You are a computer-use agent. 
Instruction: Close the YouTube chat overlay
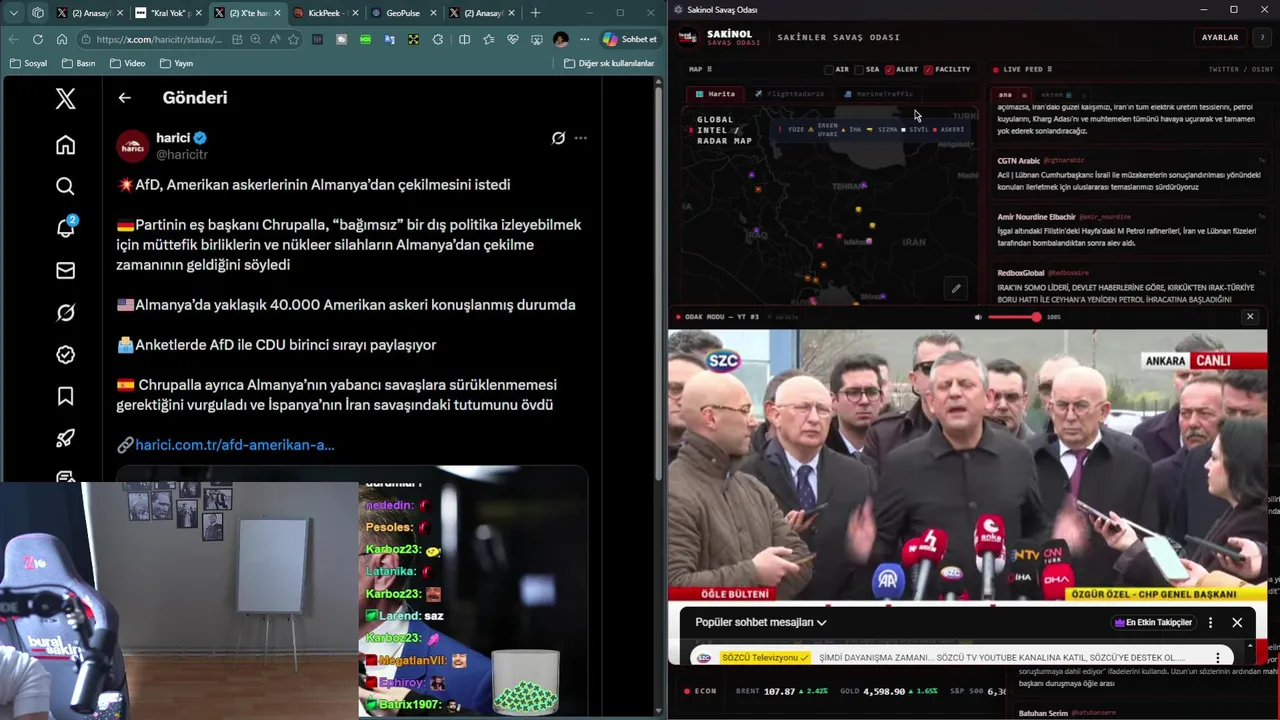(x=1237, y=622)
